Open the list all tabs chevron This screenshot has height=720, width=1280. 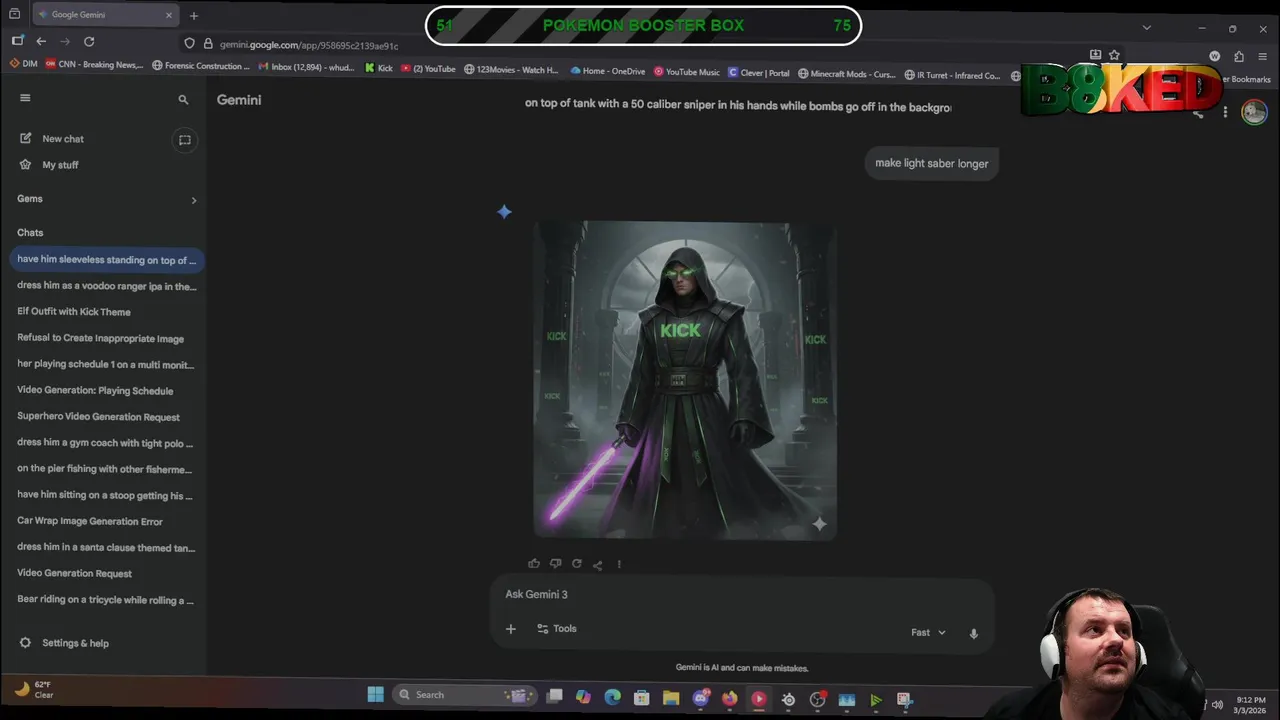[x=1147, y=28]
